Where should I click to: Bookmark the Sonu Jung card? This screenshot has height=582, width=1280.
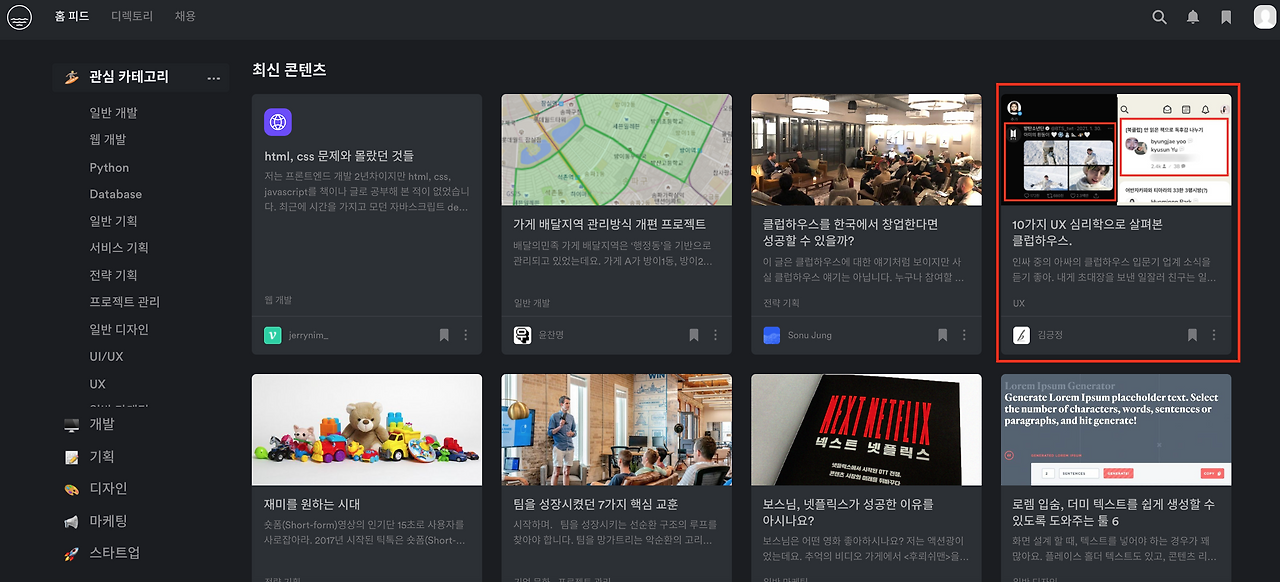click(943, 335)
